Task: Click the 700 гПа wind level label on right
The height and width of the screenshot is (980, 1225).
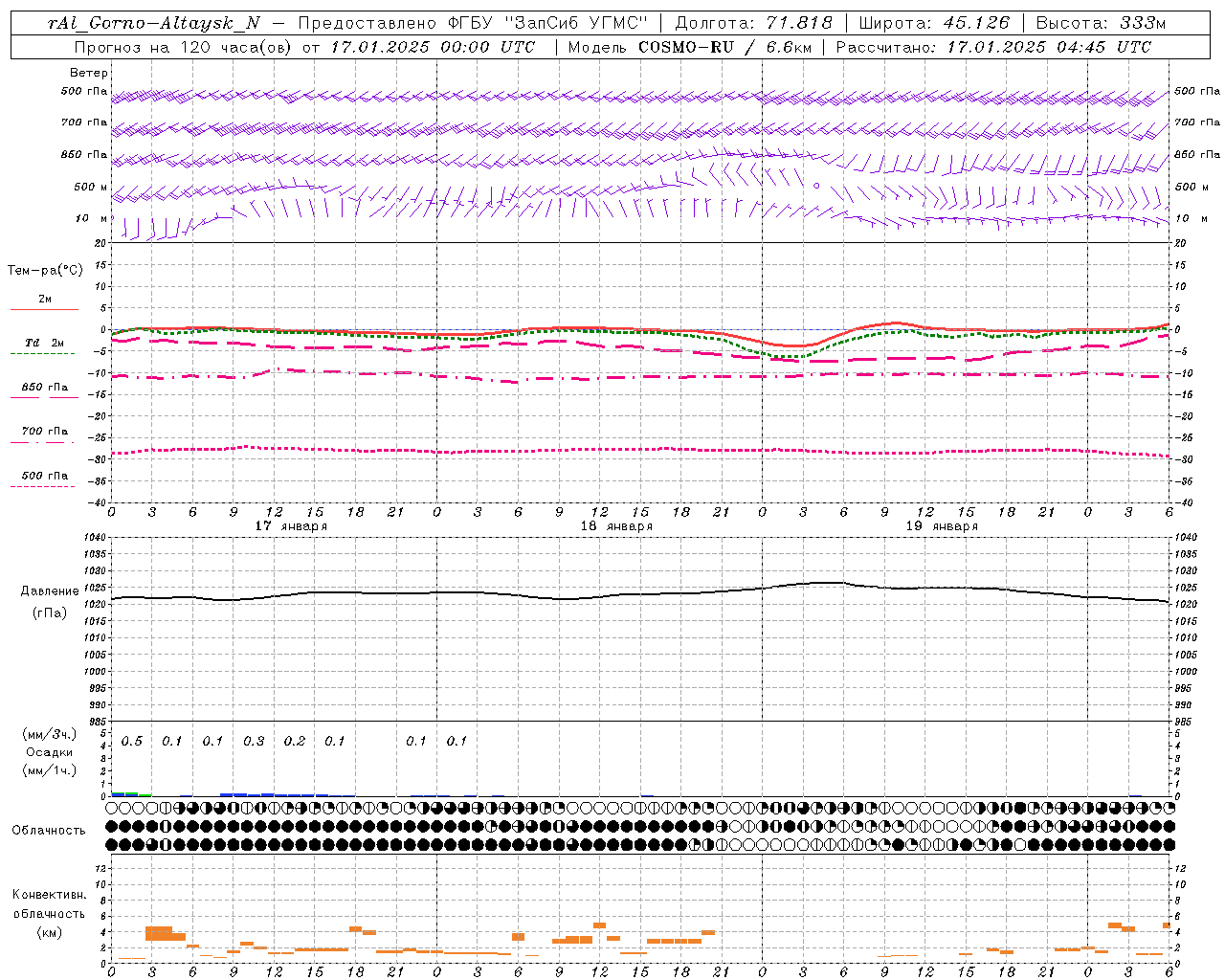Action: 1197,122
